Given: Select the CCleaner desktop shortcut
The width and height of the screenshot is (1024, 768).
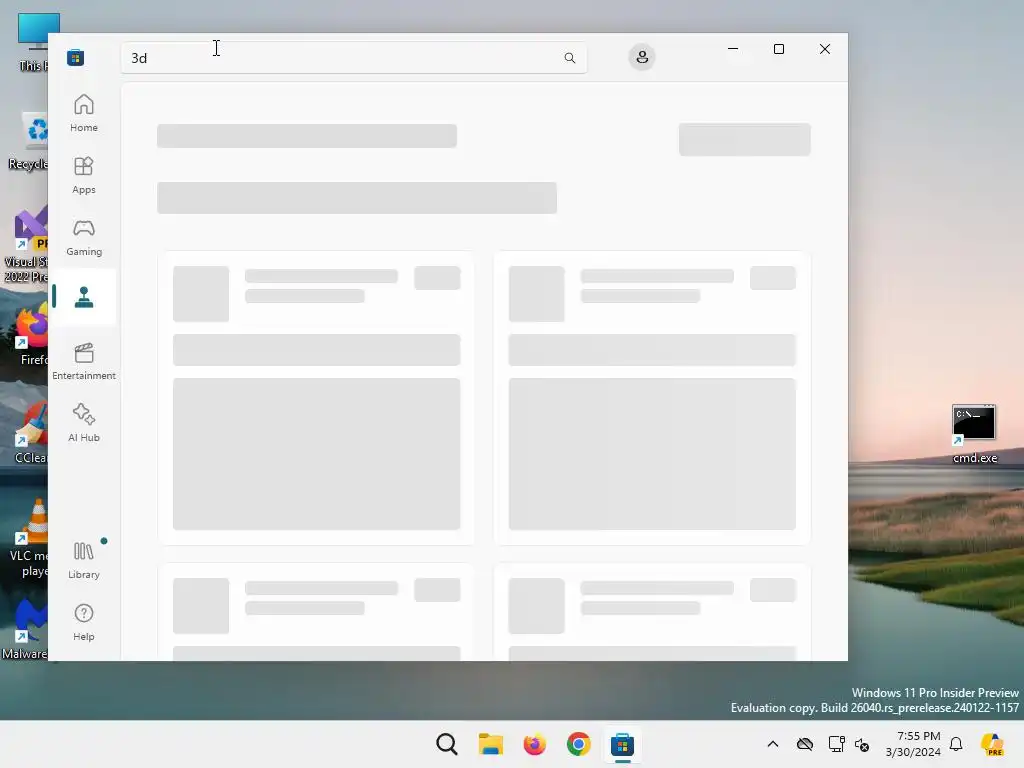Looking at the screenshot, I should (x=31, y=433).
